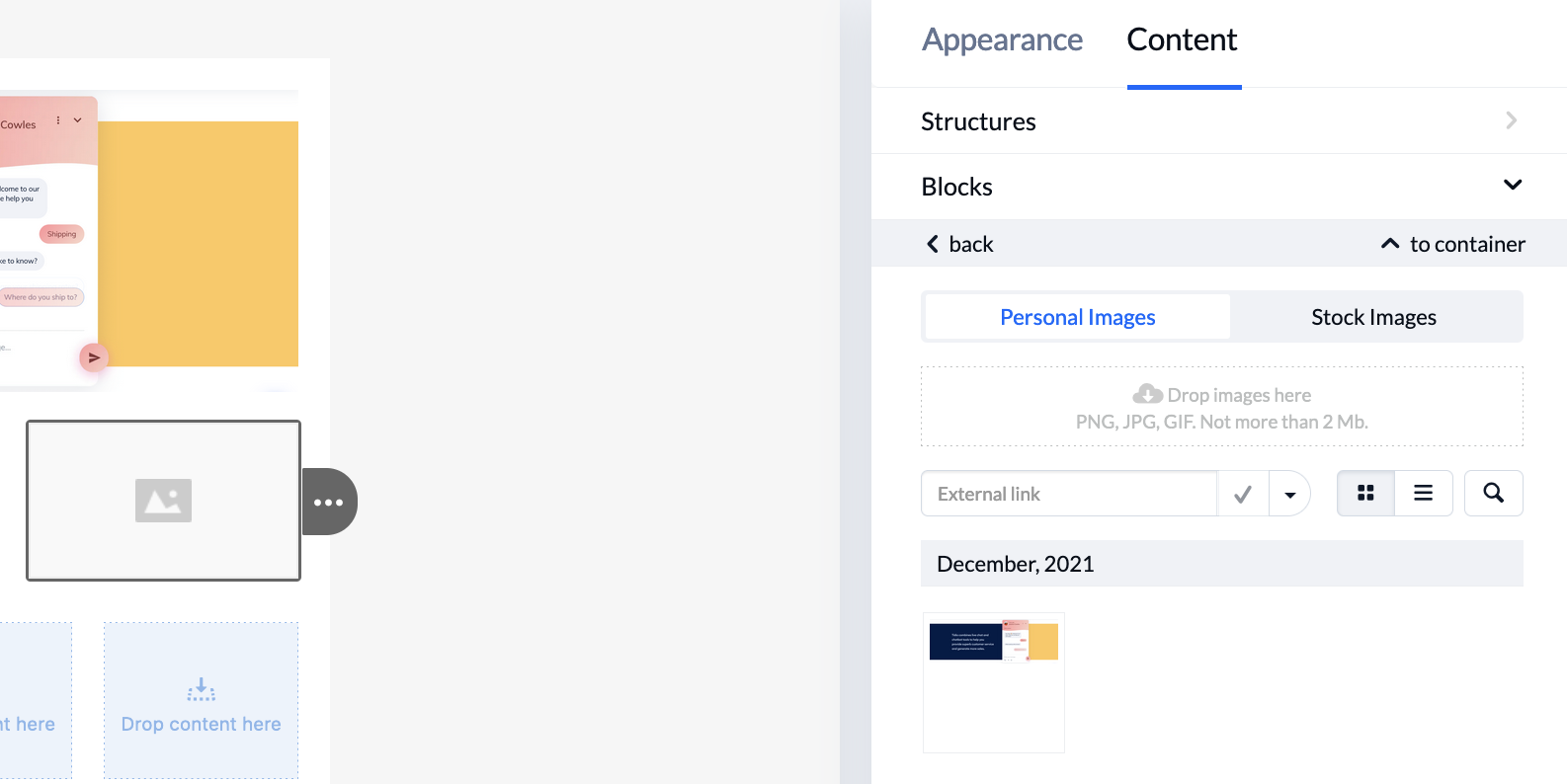Screen dimensions: 1567x784
Task: Go back using the back link
Action: [960, 244]
